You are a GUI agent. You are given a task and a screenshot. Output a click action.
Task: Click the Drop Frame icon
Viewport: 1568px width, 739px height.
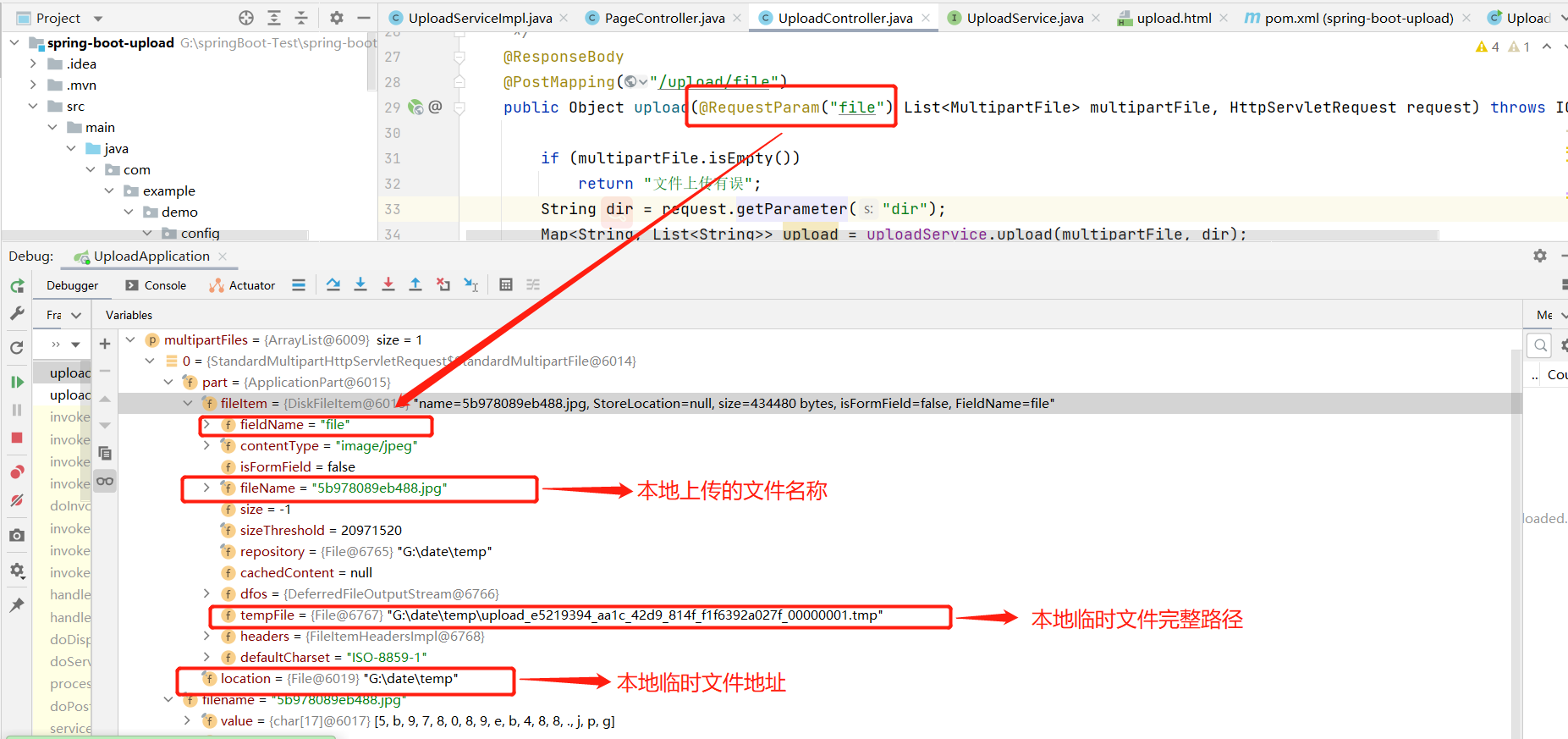tap(443, 285)
